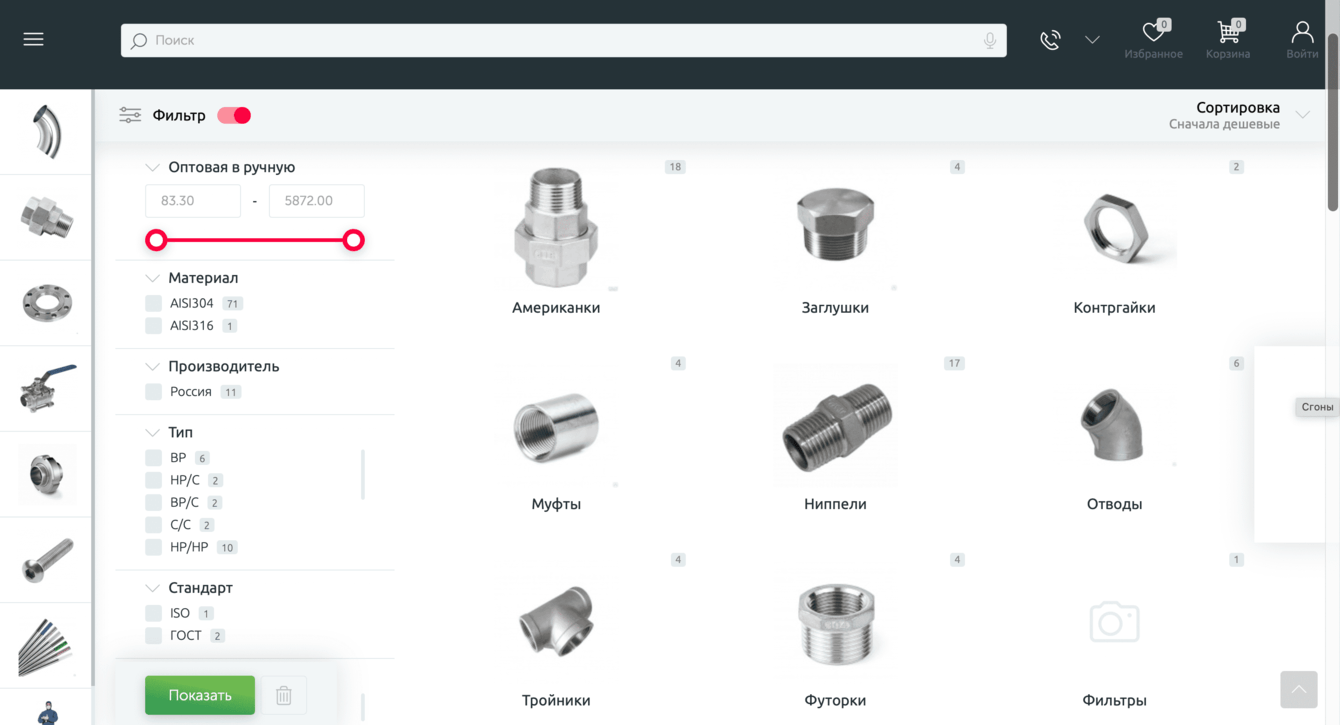Click the scroll-to-top arrow icon
The height and width of the screenshot is (725, 1340).
click(1298, 689)
